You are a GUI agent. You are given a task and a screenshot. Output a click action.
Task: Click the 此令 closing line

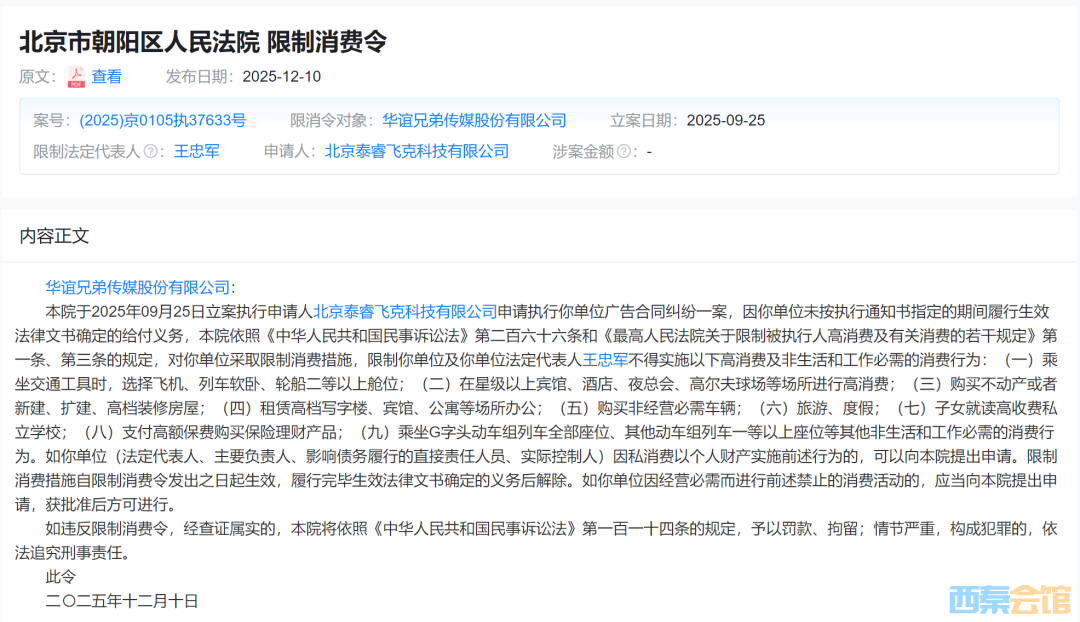pos(60,577)
